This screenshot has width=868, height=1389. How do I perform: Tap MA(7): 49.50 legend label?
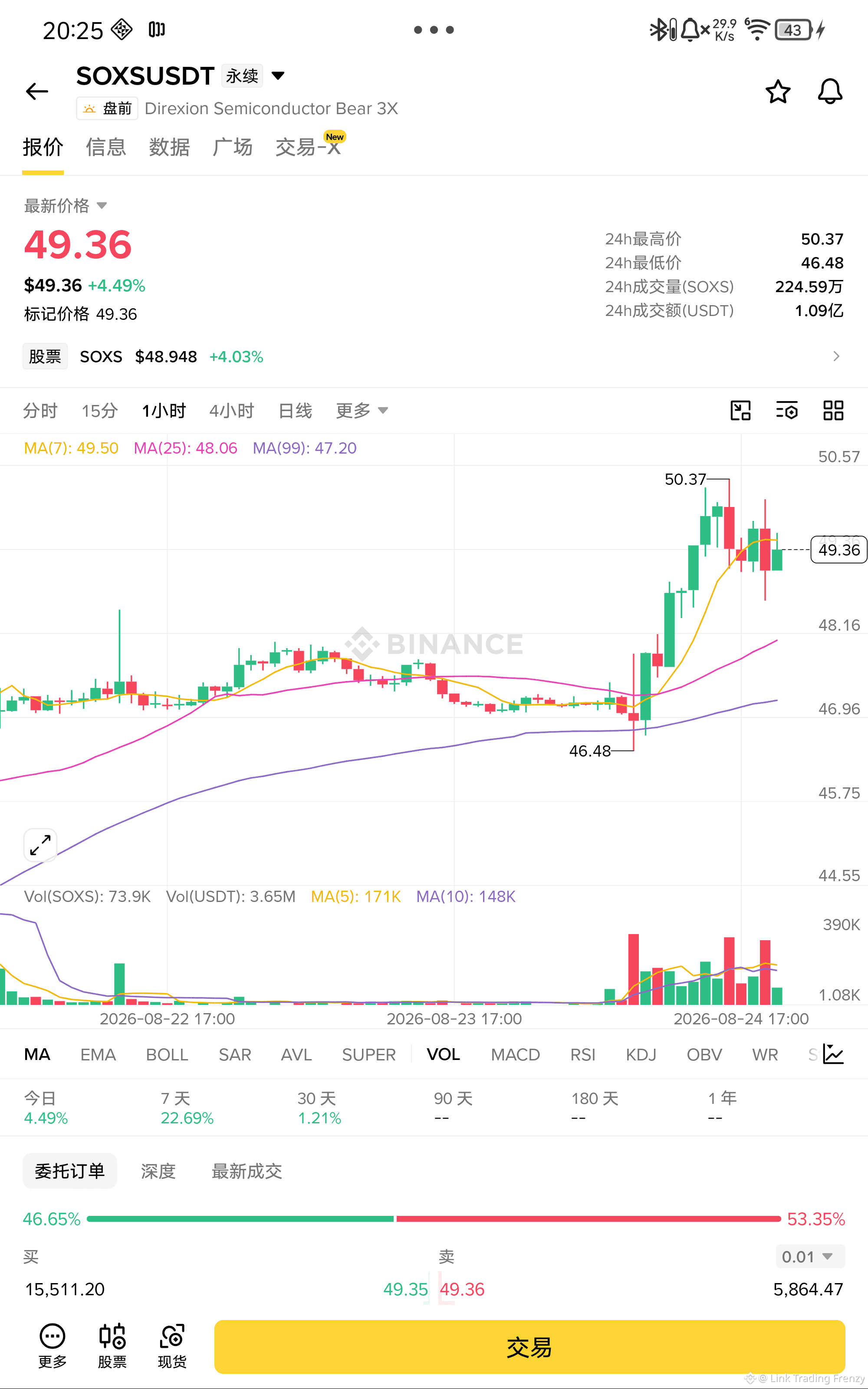coord(71,448)
